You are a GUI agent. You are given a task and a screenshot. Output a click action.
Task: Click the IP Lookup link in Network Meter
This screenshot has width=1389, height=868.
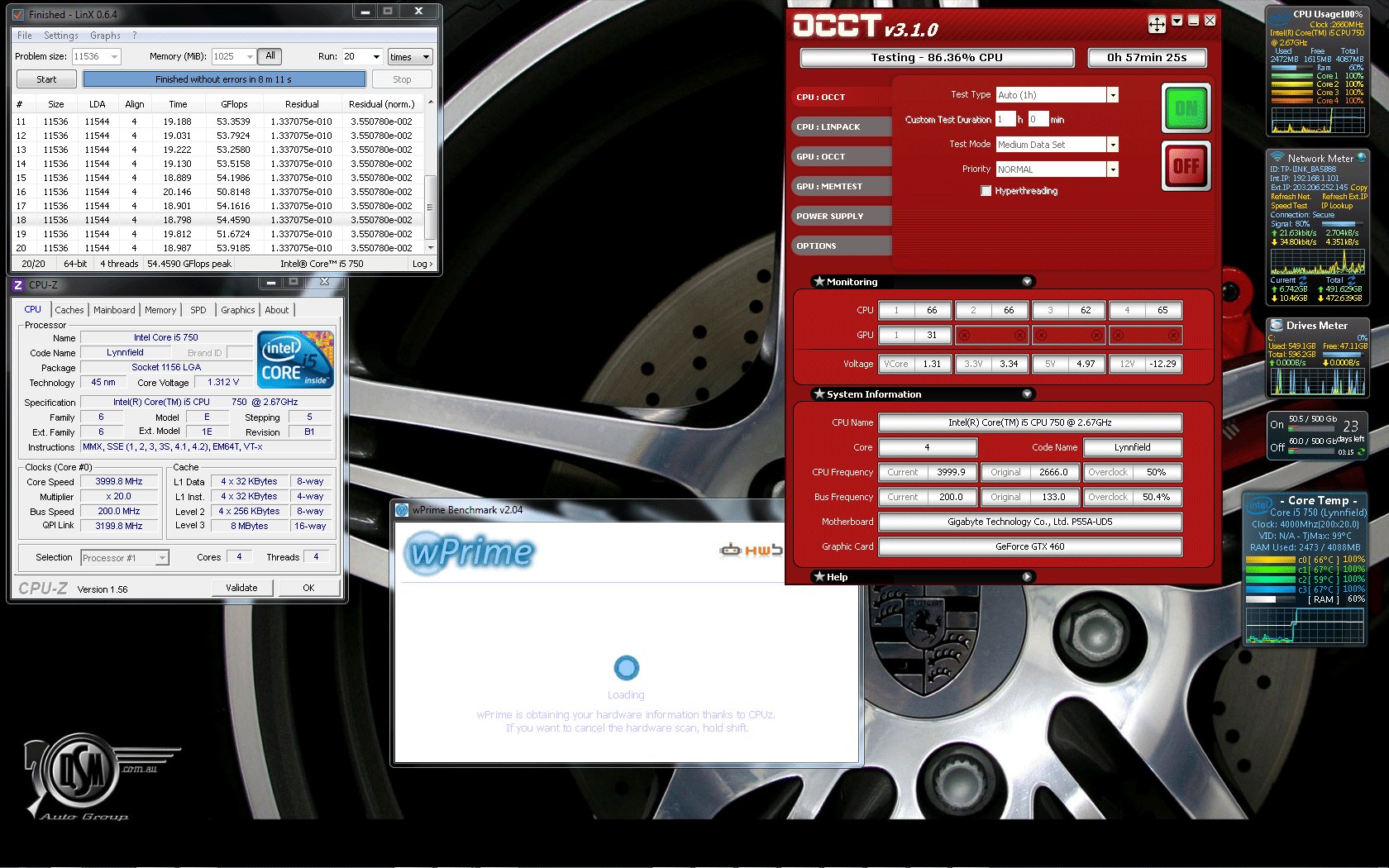(x=1337, y=206)
